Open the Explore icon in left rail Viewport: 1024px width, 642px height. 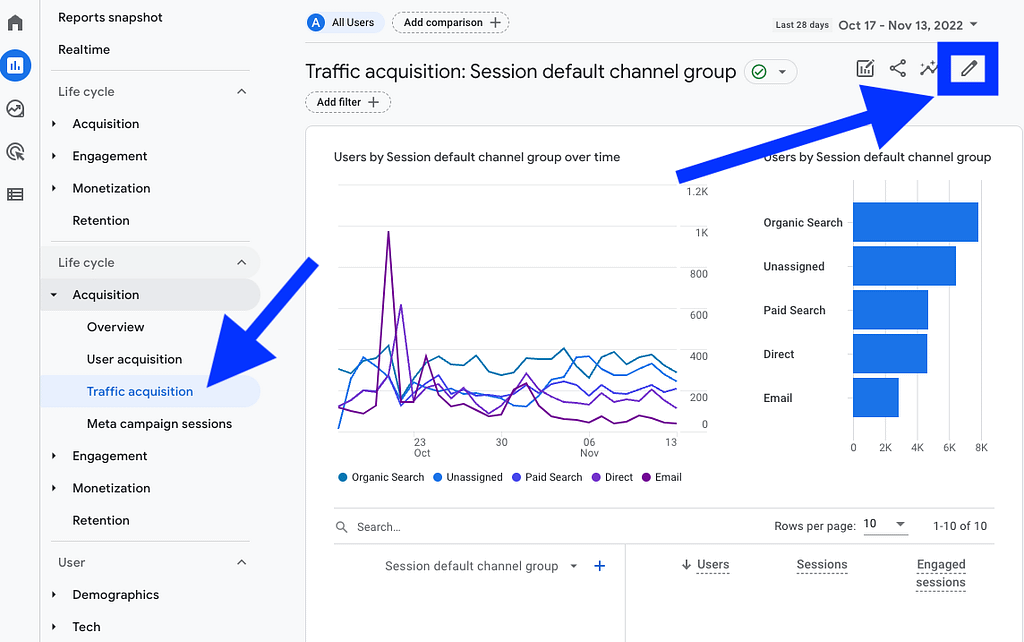pyautogui.click(x=15, y=108)
